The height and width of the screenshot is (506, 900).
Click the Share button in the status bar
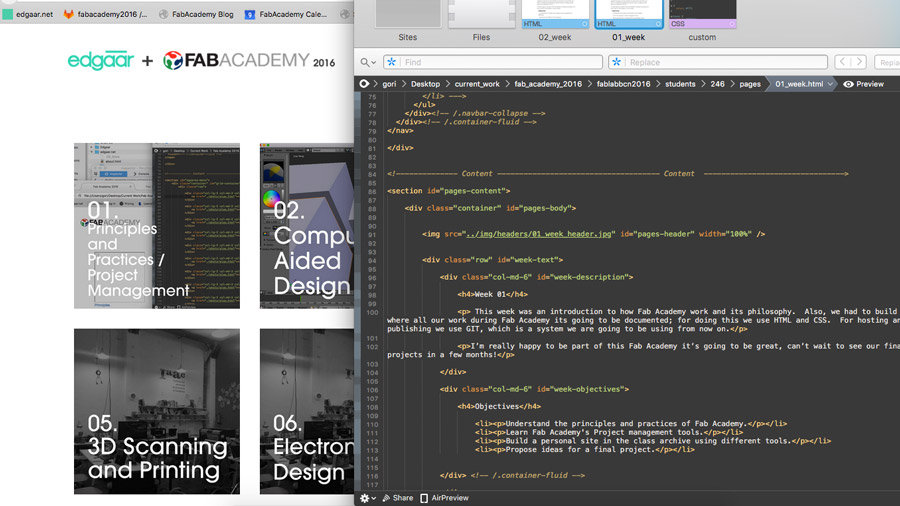[397, 498]
